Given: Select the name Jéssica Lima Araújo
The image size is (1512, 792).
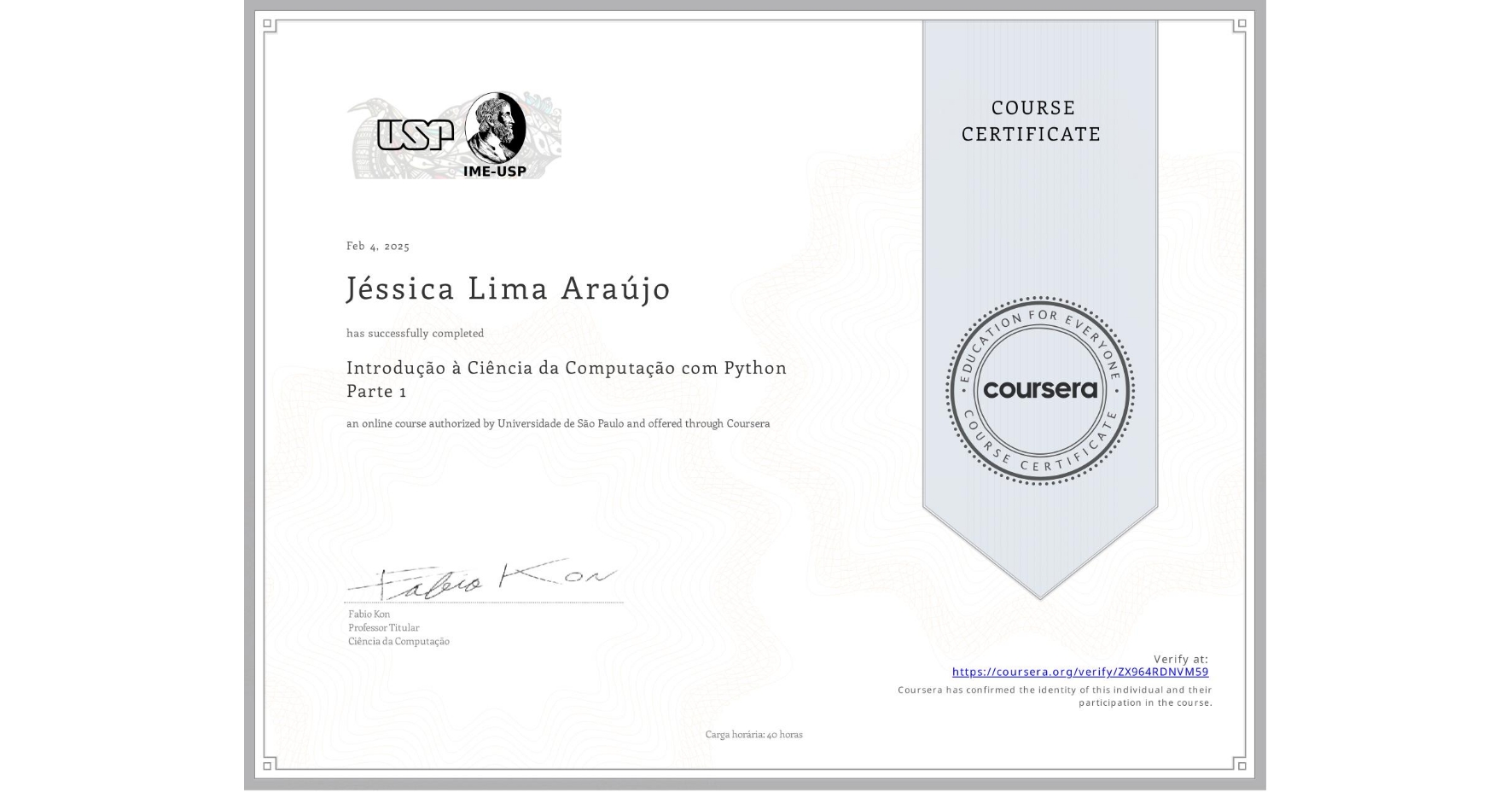Looking at the screenshot, I should (x=509, y=288).
